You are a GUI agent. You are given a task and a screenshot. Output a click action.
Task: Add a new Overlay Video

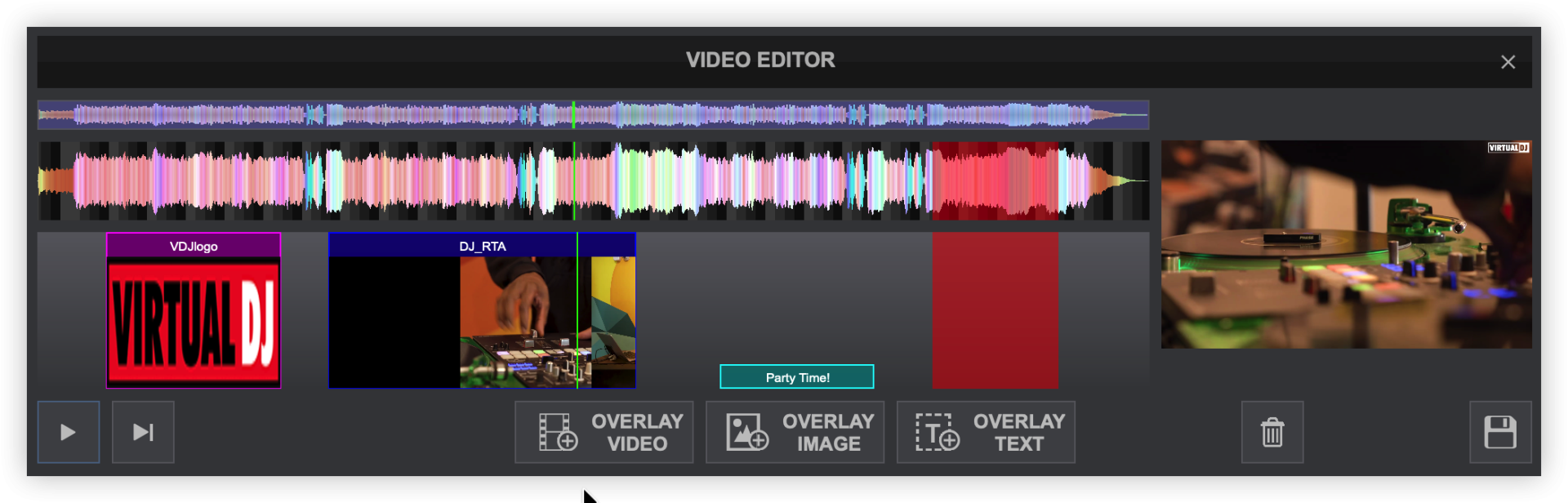(604, 432)
